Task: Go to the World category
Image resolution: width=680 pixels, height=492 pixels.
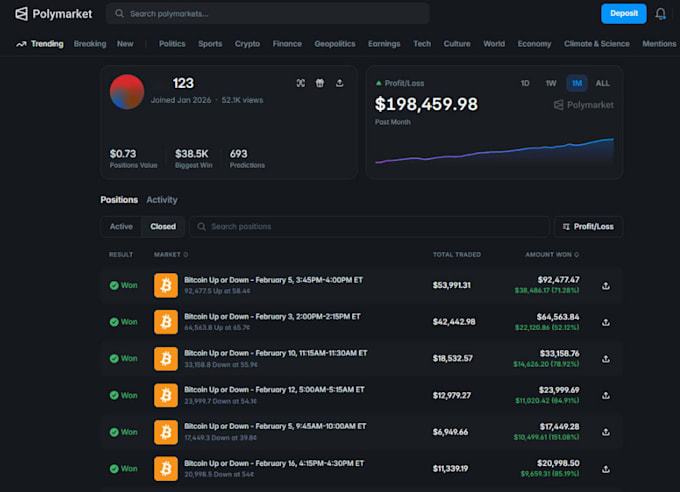Action: pyautogui.click(x=494, y=44)
